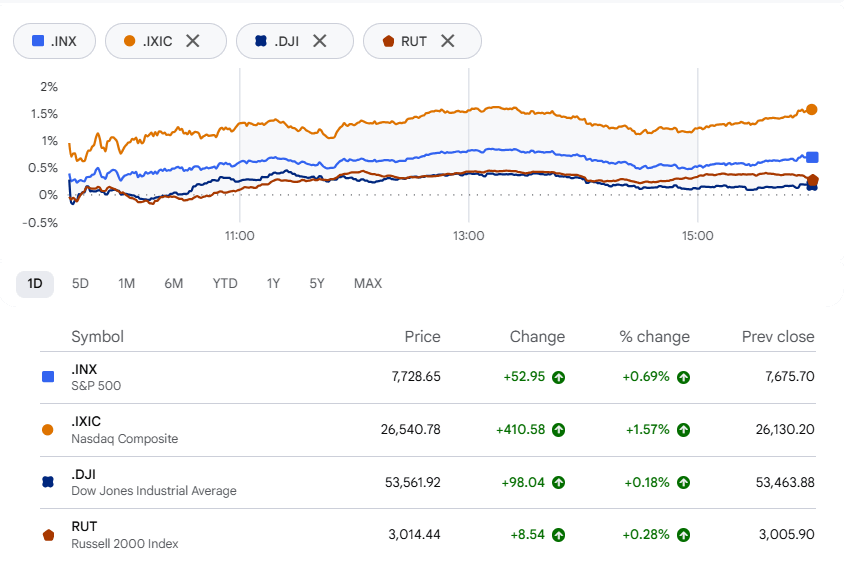
Task: Click green up arrow next to +1.57%
Action: (683, 430)
